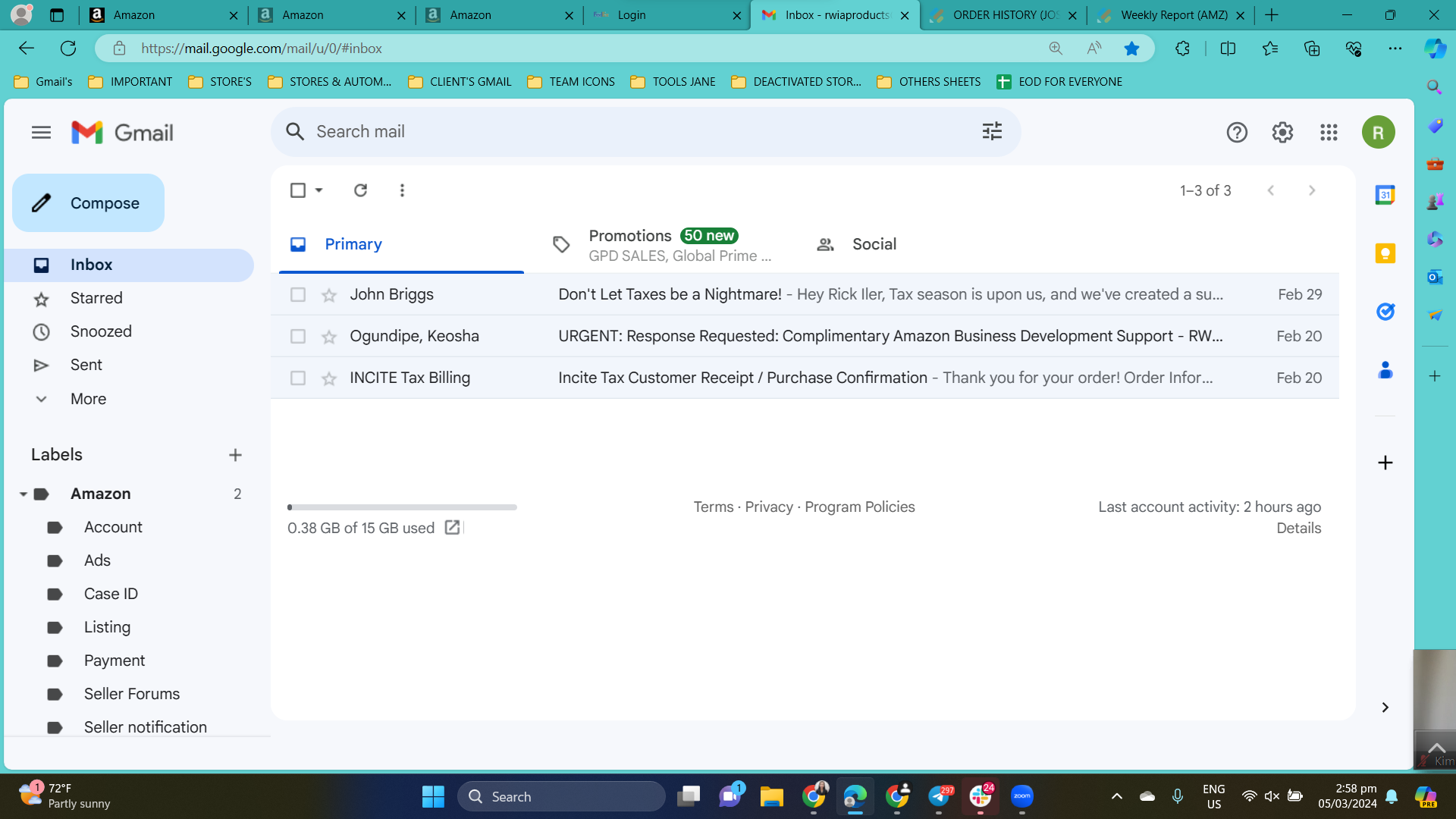Click the search options filter icon
The height and width of the screenshot is (819, 1456).
tap(992, 131)
